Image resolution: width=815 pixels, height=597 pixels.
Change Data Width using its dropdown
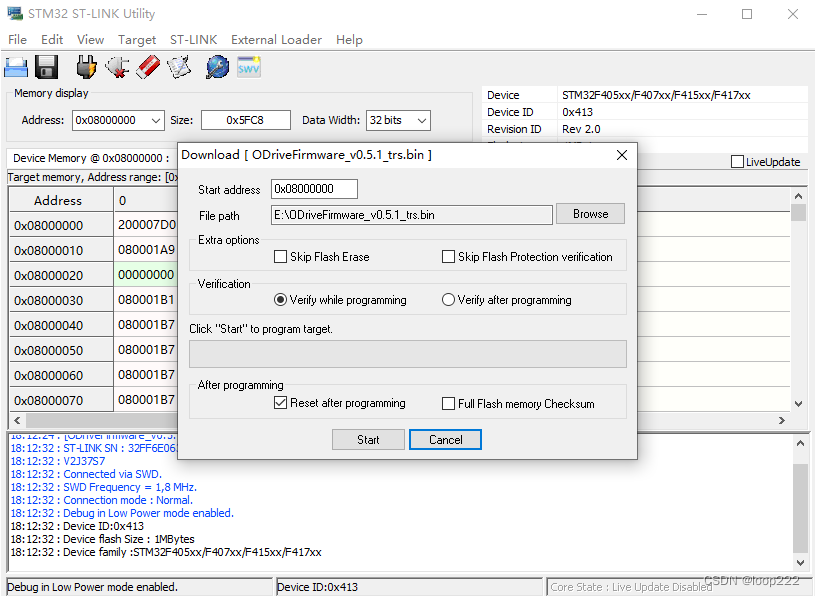(x=421, y=119)
